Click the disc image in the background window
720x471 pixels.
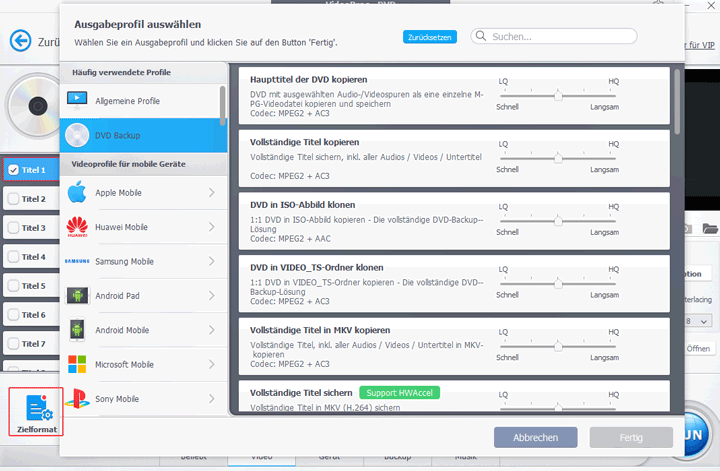click(x=32, y=106)
